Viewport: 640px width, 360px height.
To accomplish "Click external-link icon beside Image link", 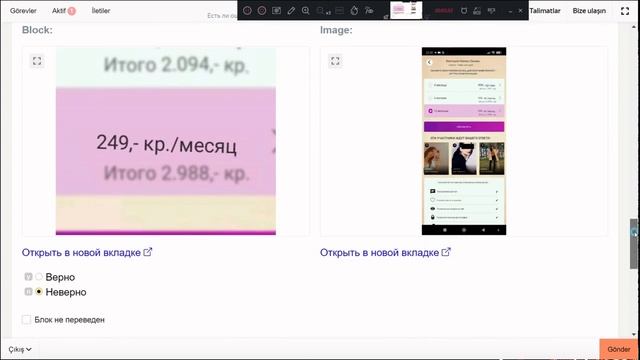I will point(446,252).
